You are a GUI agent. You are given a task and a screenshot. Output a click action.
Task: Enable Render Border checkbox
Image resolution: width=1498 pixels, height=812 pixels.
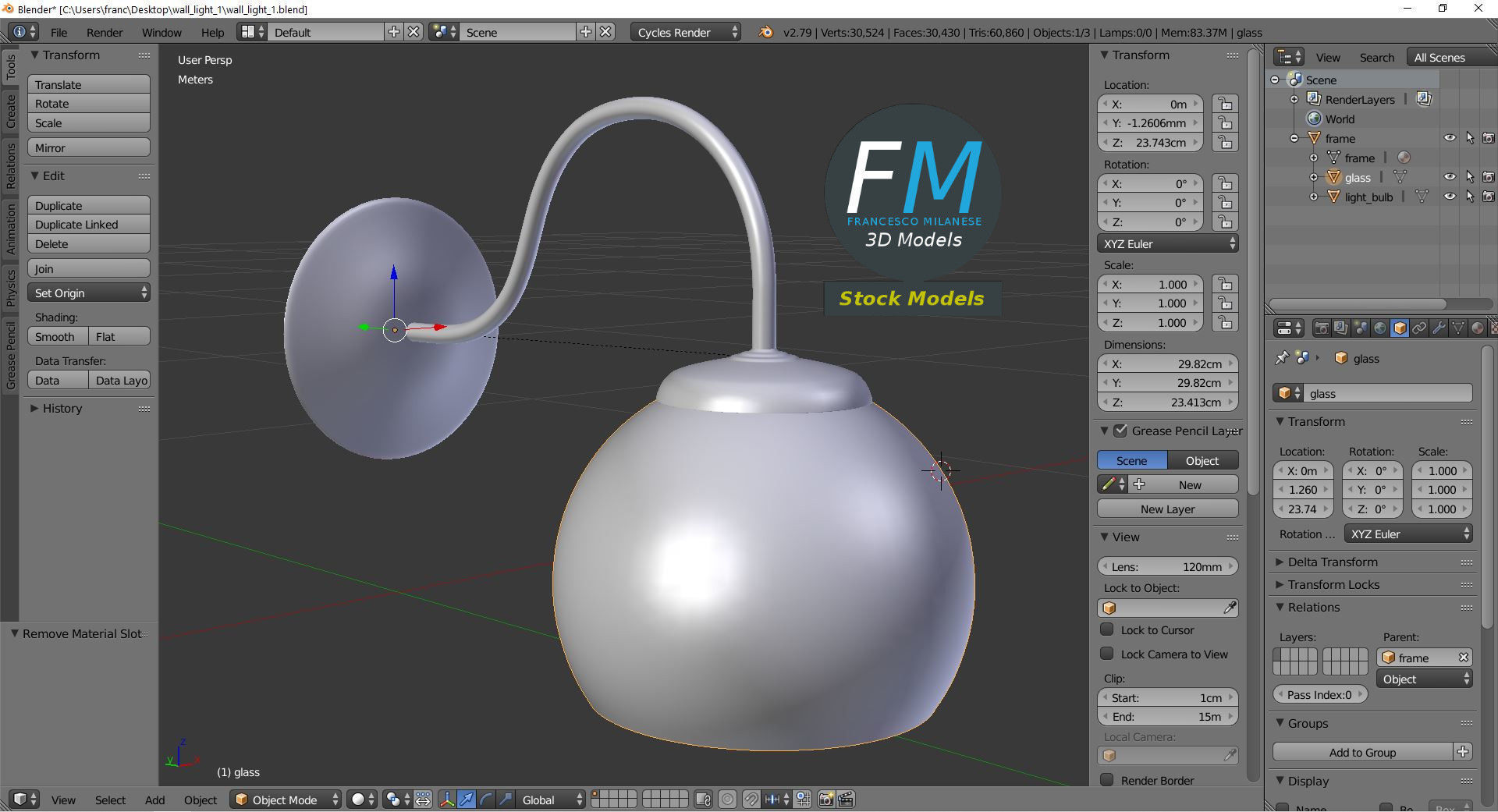1106,780
